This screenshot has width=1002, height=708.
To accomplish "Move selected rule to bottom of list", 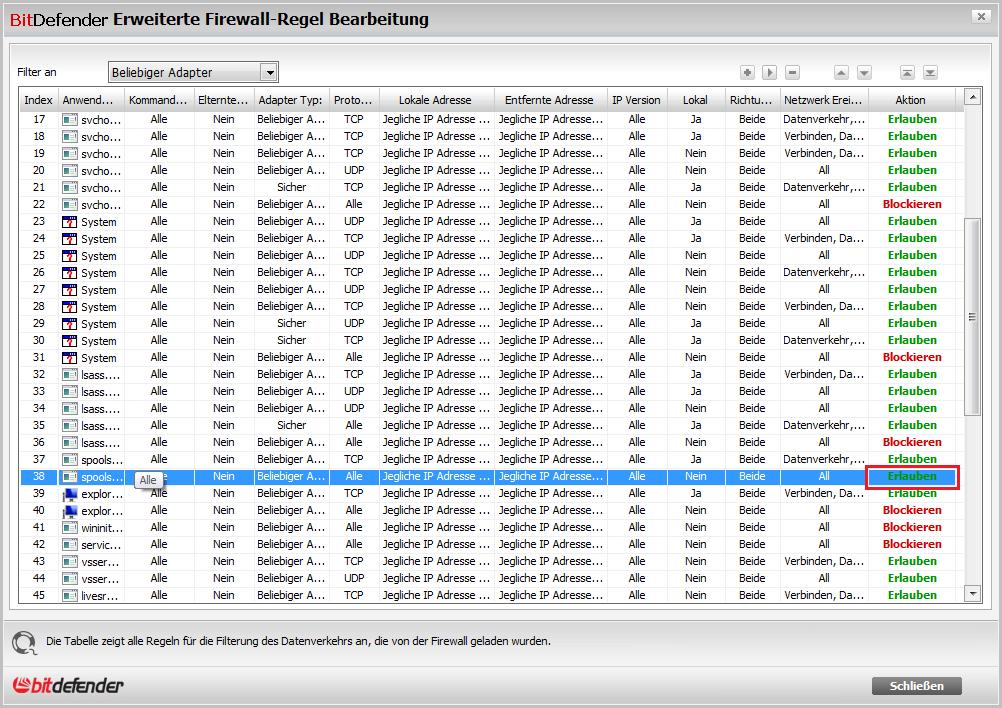I will [930, 73].
